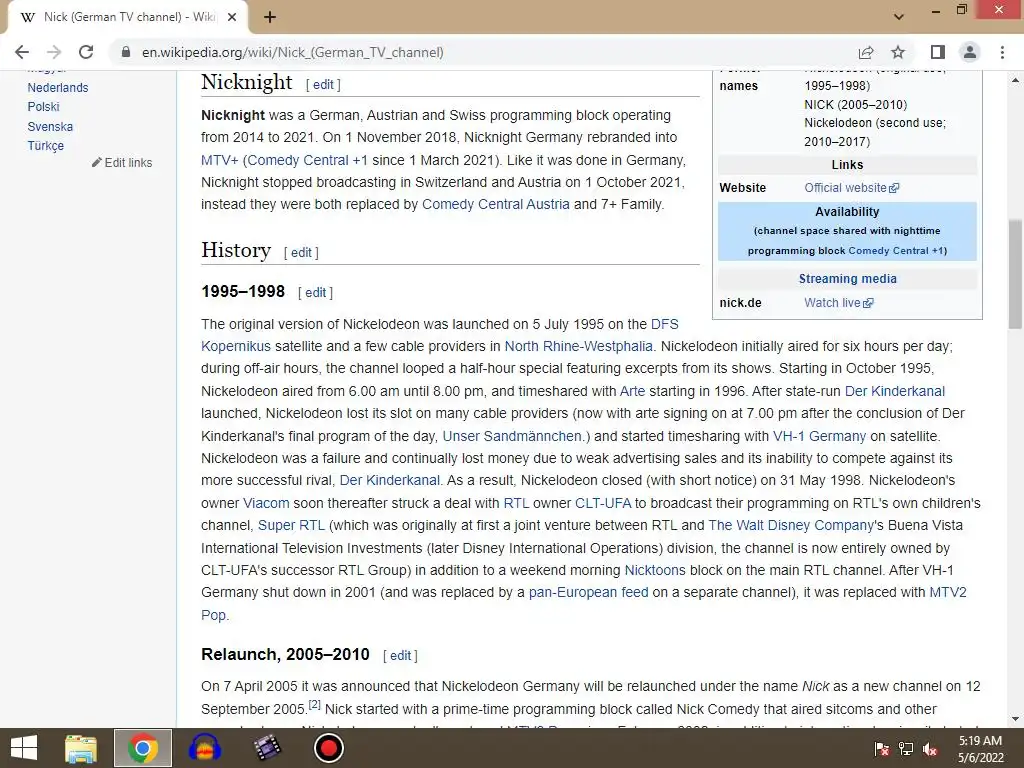
Task: Edit the Relaunch, 2005–2010 section
Action: click(400, 656)
